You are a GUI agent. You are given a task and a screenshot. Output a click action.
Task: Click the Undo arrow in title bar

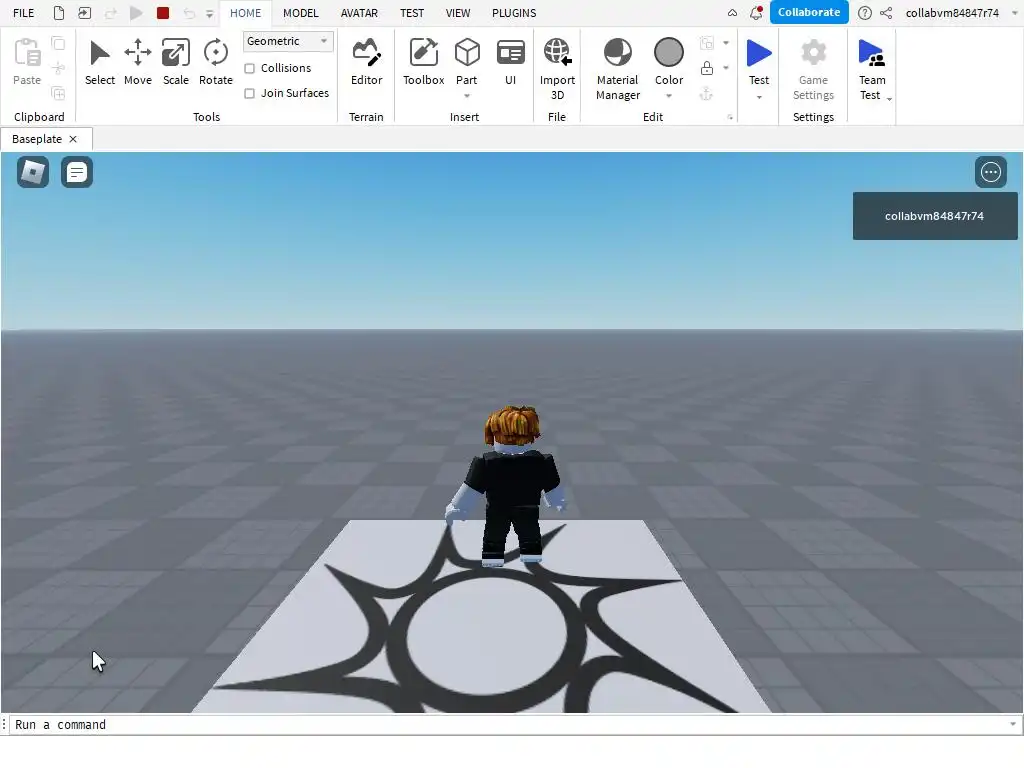point(189,13)
